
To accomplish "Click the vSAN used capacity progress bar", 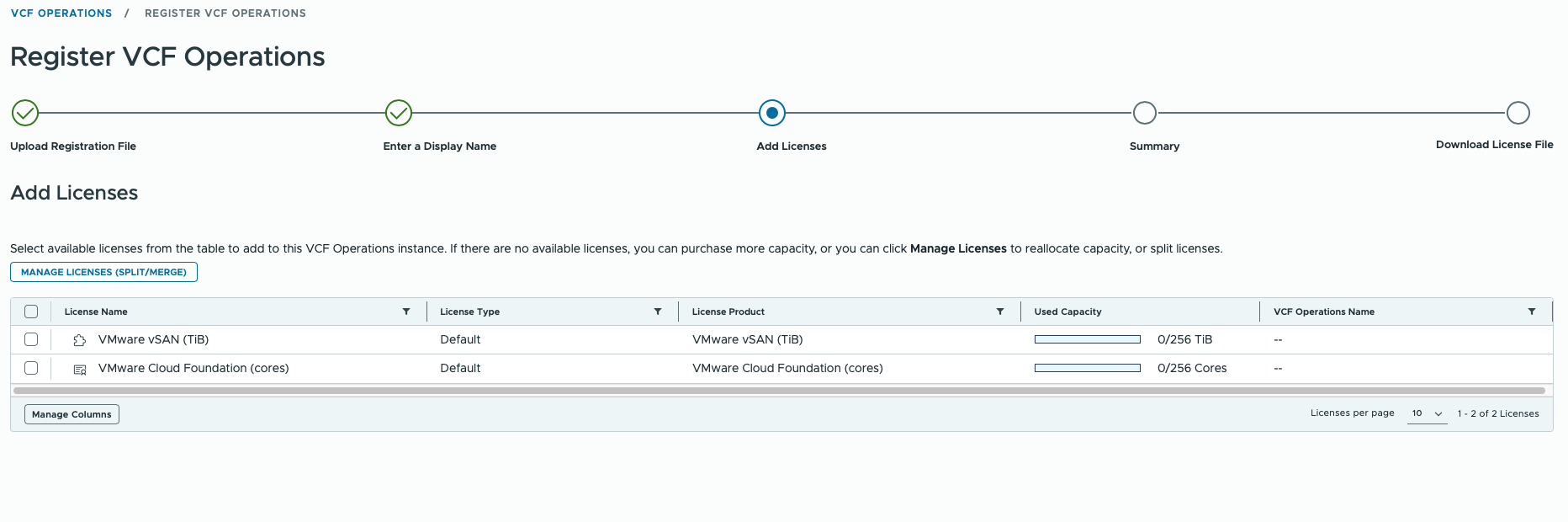I will [x=1087, y=339].
